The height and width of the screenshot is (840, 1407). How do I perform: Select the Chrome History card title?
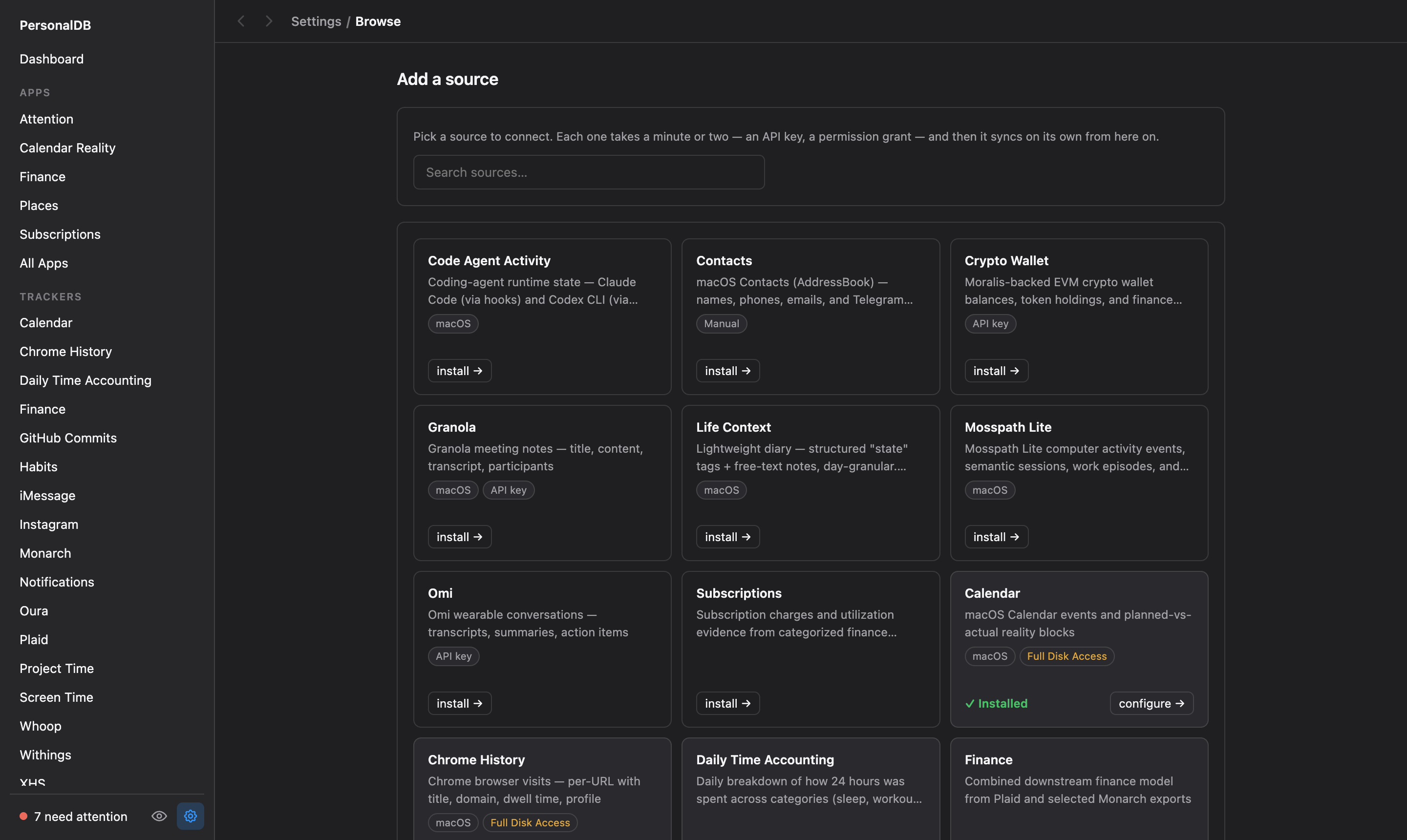pyautogui.click(x=476, y=759)
